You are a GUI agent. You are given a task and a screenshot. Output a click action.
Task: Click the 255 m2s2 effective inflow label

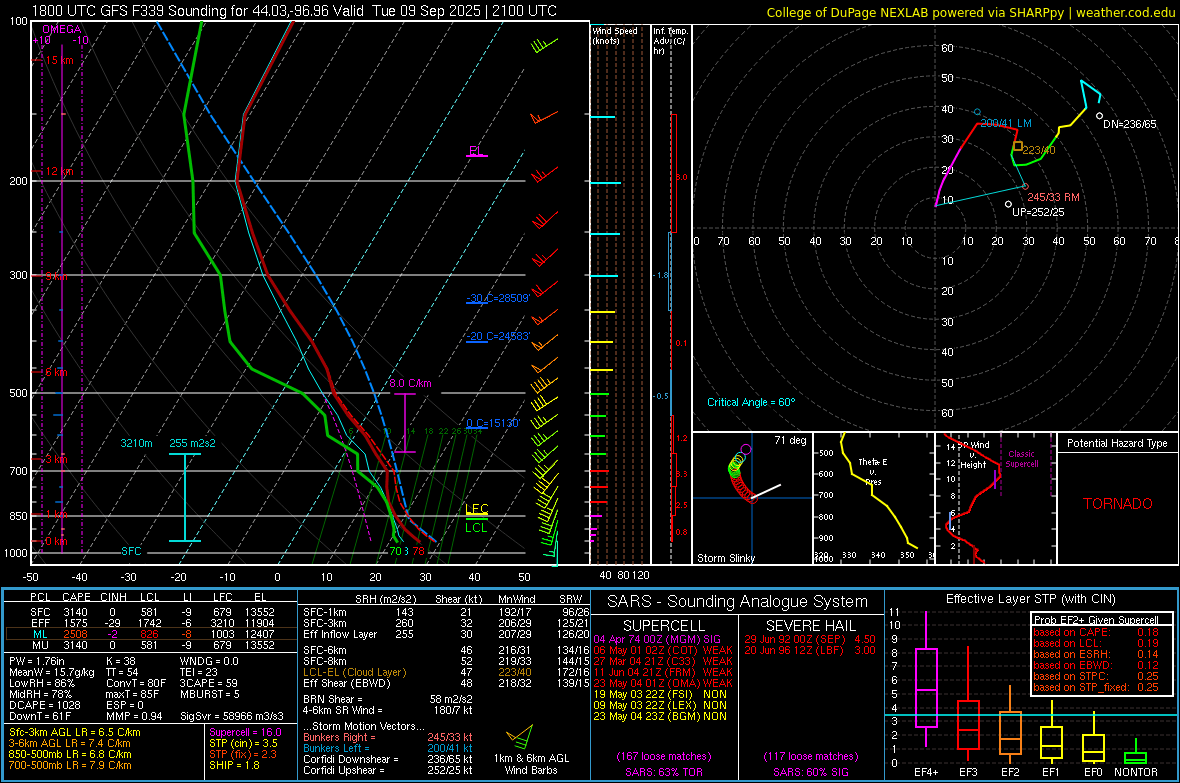point(192,443)
